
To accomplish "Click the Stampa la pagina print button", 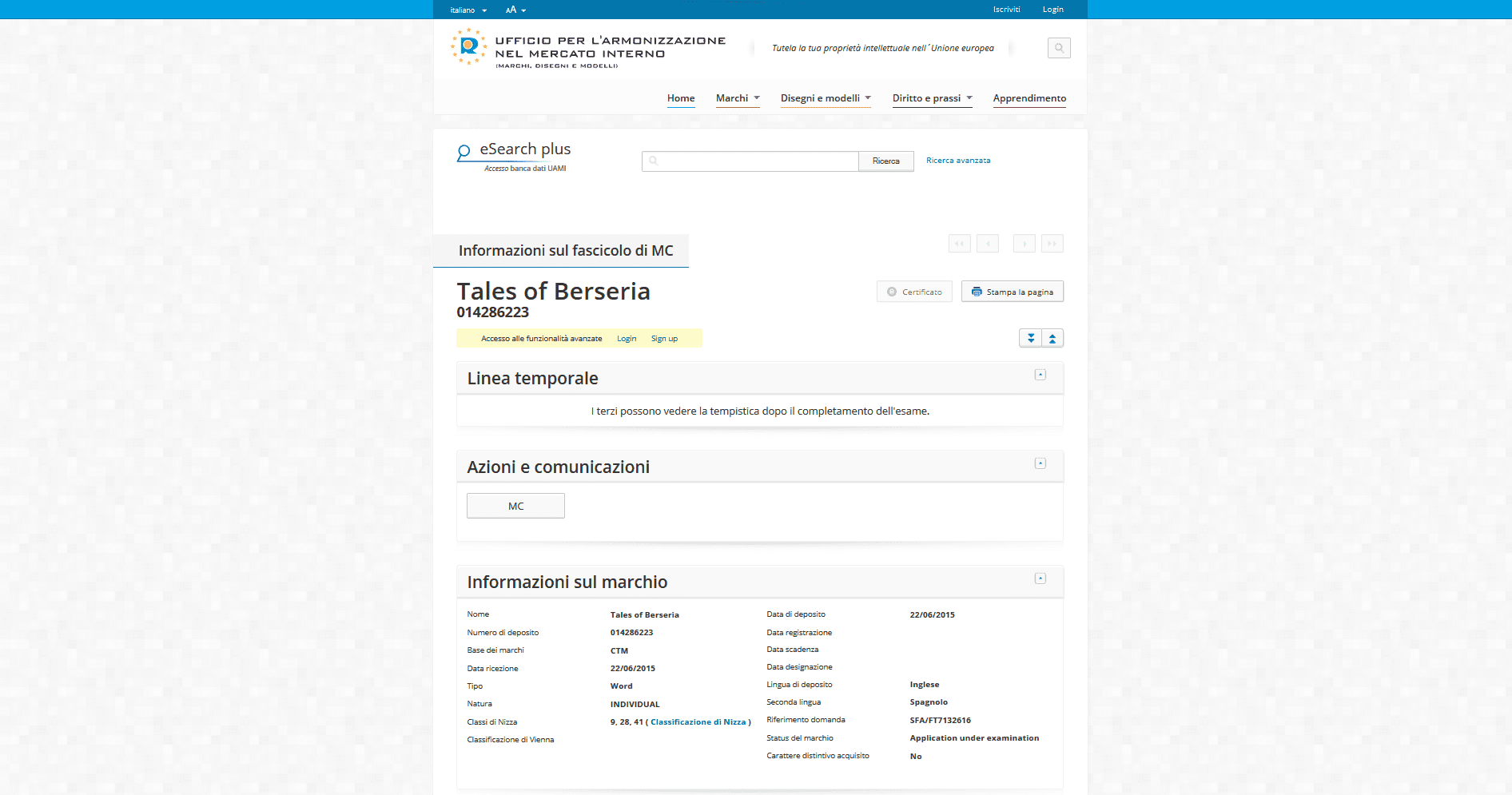I will click(x=1012, y=292).
